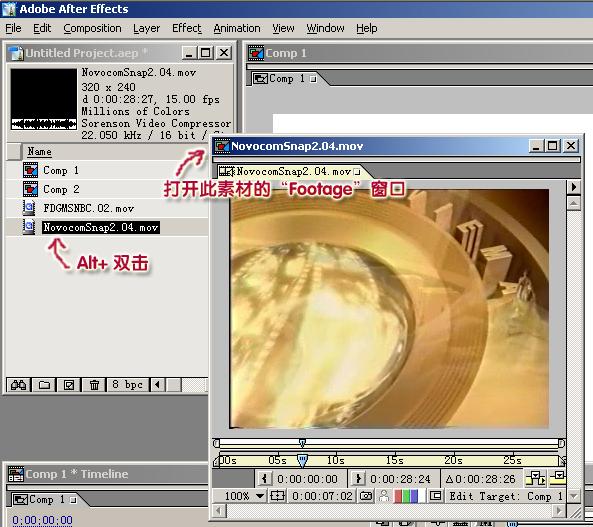Click the Take Snapshot camera icon
This screenshot has height=527, width=593.
(366, 496)
